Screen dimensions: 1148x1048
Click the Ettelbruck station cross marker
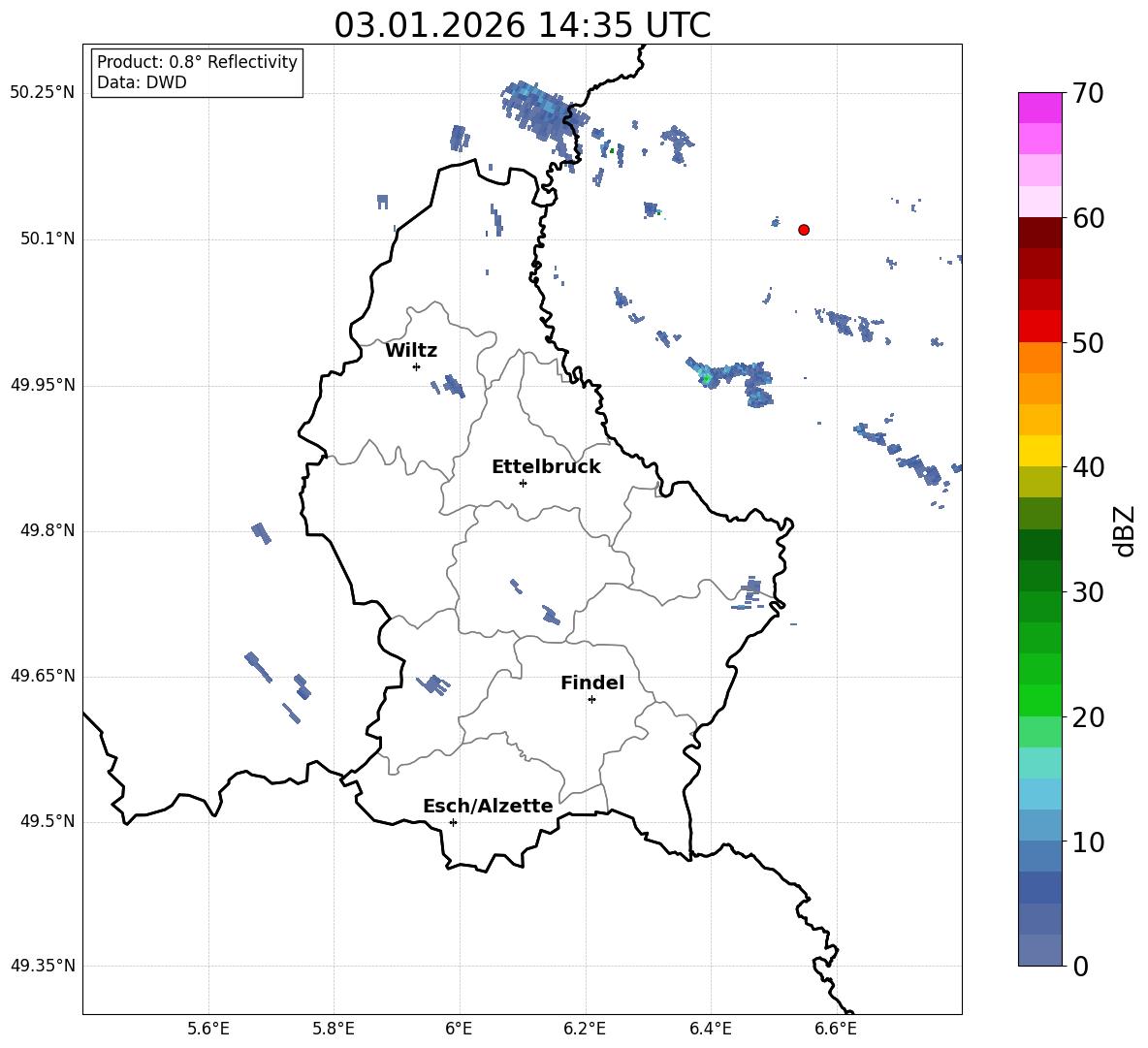(523, 483)
